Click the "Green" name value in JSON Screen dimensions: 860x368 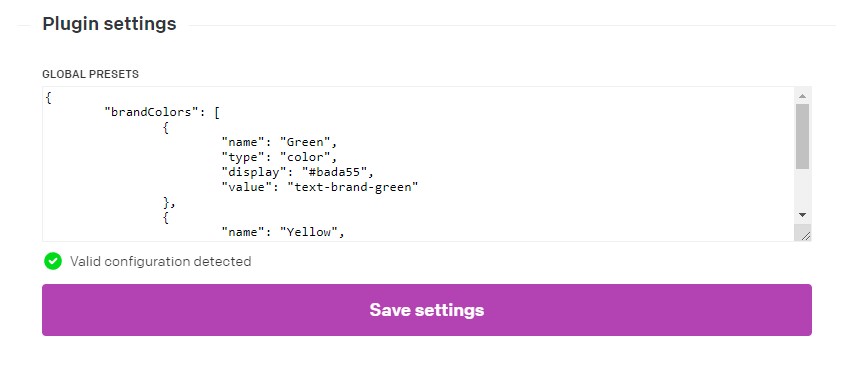click(305, 143)
